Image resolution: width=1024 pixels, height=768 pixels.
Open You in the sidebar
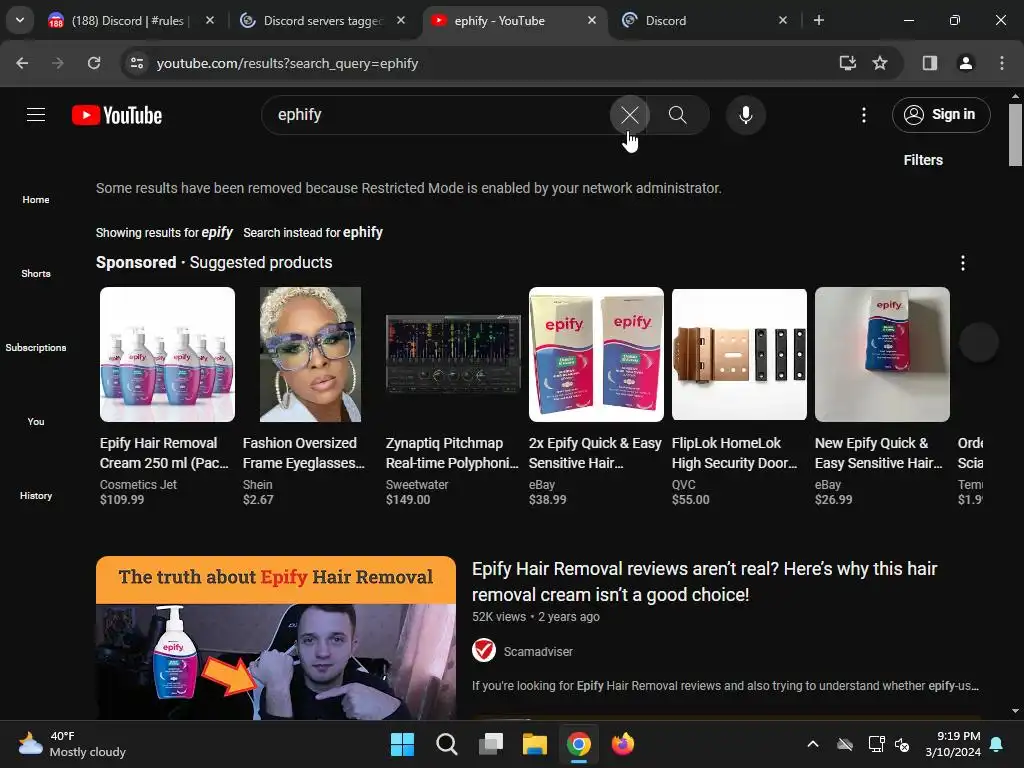tap(36, 422)
